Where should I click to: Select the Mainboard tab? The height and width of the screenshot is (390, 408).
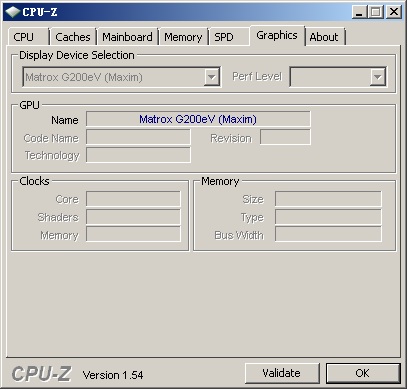127,37
